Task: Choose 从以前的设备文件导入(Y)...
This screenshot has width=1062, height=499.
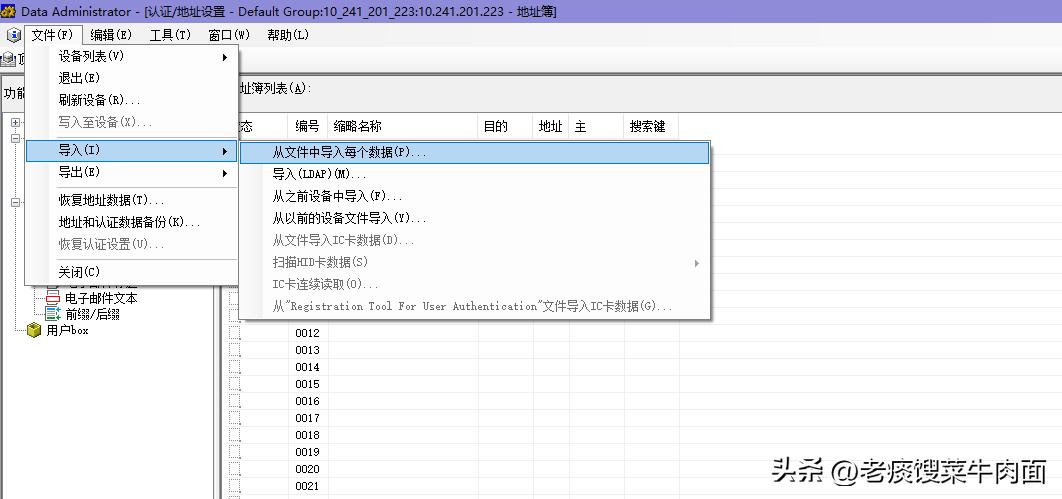Action: [x=475, y=219]
